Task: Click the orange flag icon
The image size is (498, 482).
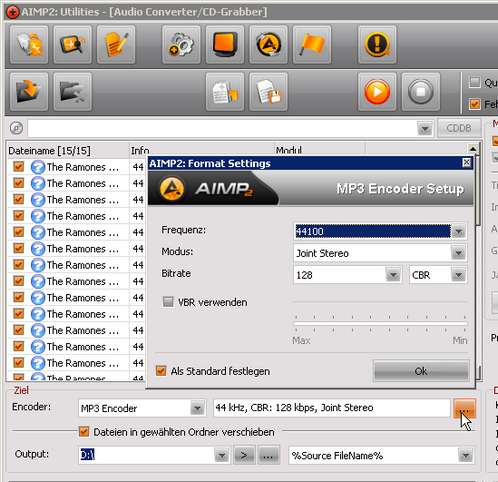Action: (x=312, y=44)
